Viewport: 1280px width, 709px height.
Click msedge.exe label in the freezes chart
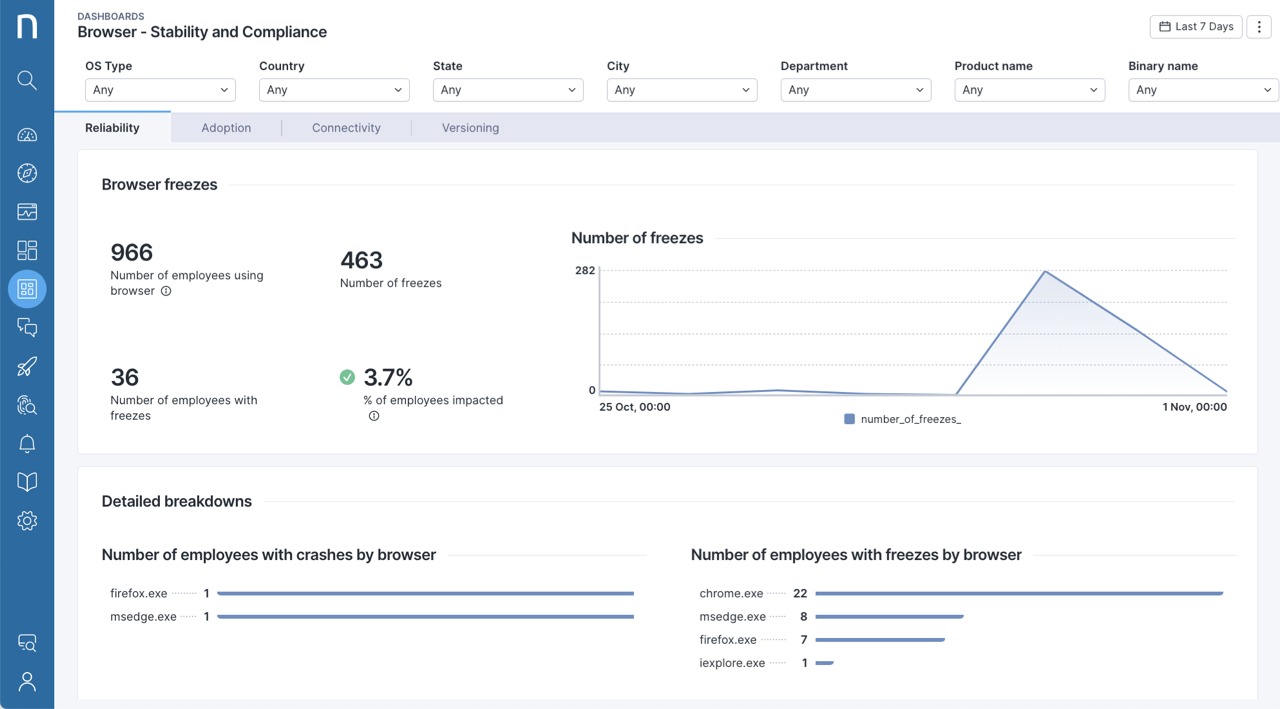(x=733, y=617)
